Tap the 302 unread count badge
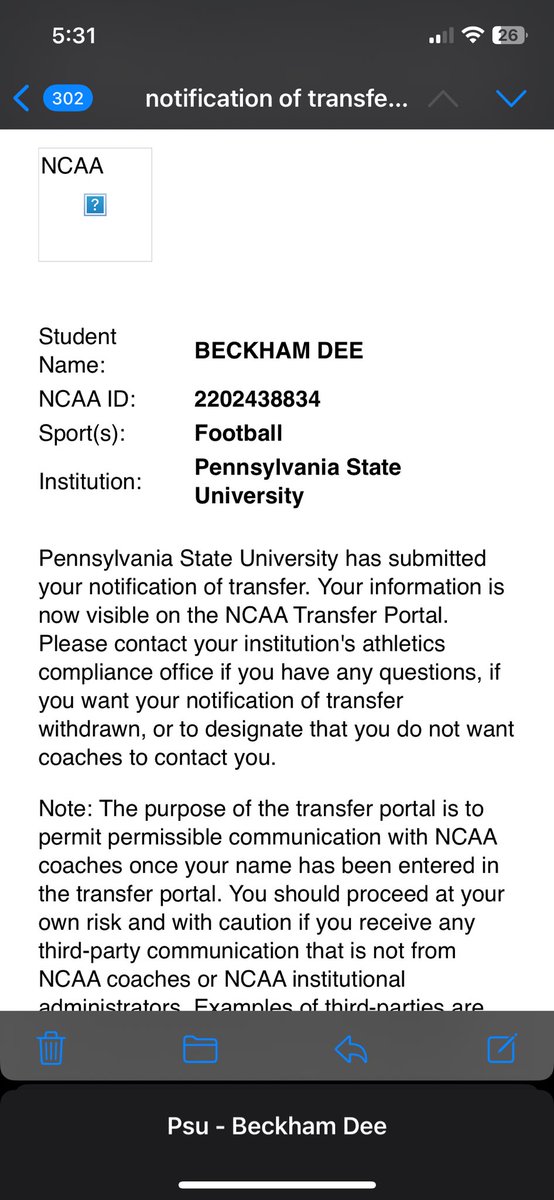This screenshot has width=554, height=1200. 68,98
